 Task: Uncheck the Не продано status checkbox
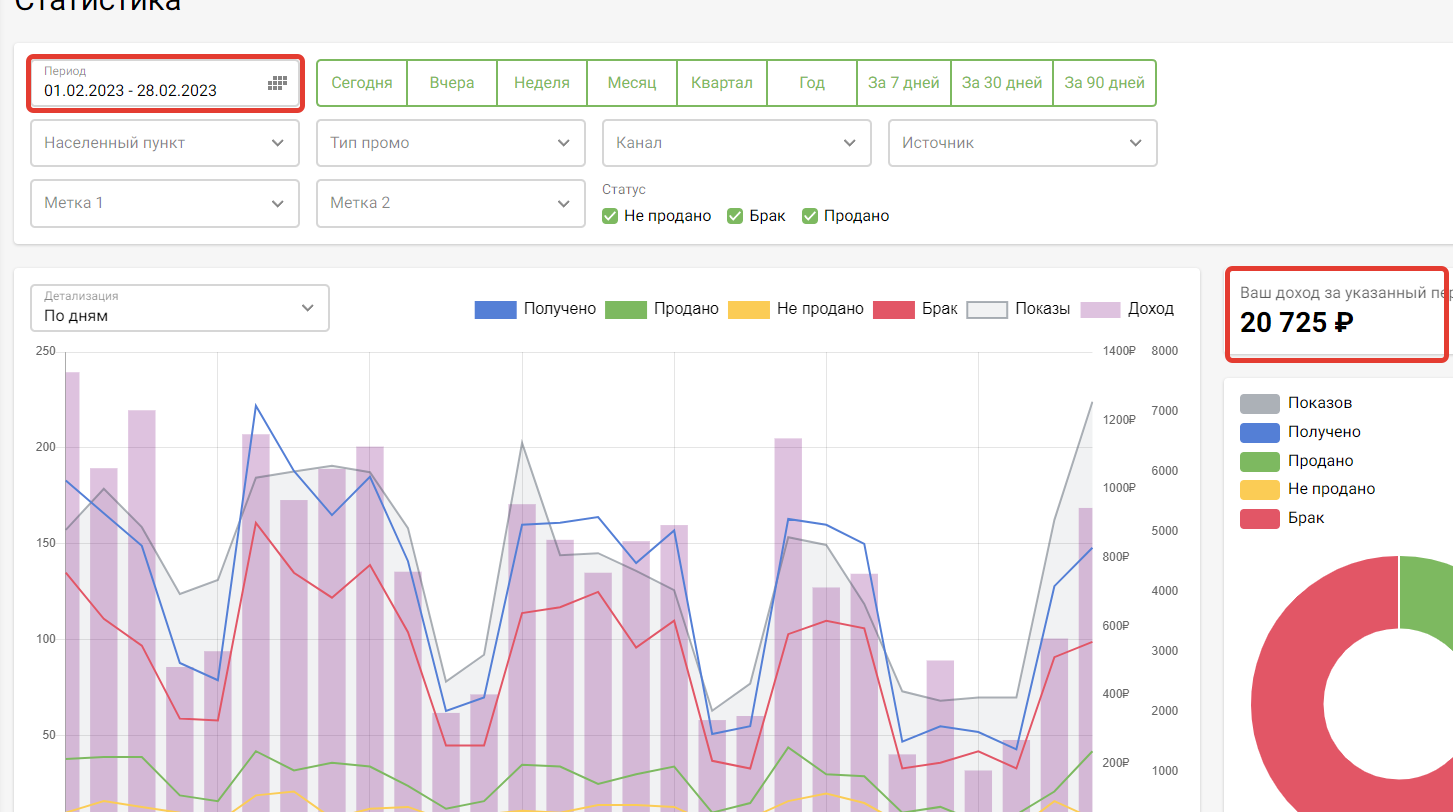pos(610,216)
